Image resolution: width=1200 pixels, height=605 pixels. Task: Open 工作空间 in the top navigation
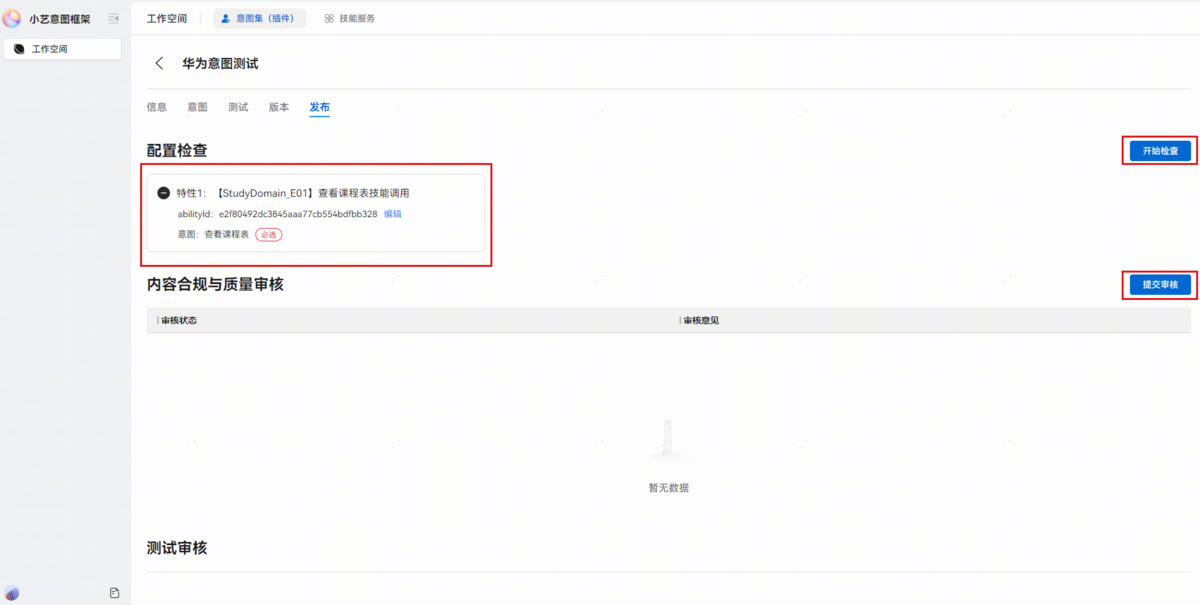click(167, 18)
